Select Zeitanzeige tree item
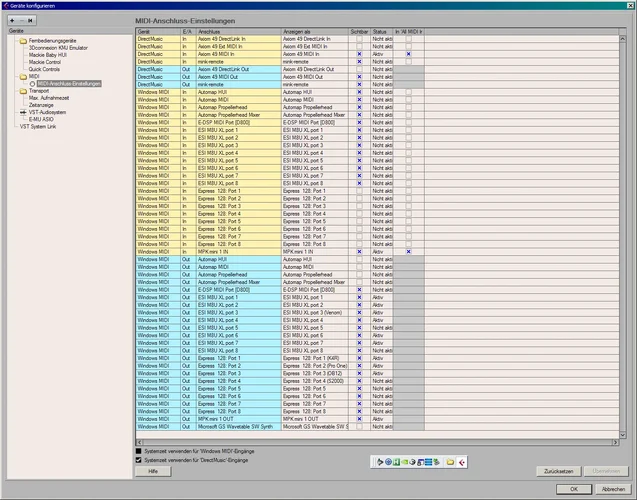Viewport: 637px width, 500px height. (x=41, y=105)
